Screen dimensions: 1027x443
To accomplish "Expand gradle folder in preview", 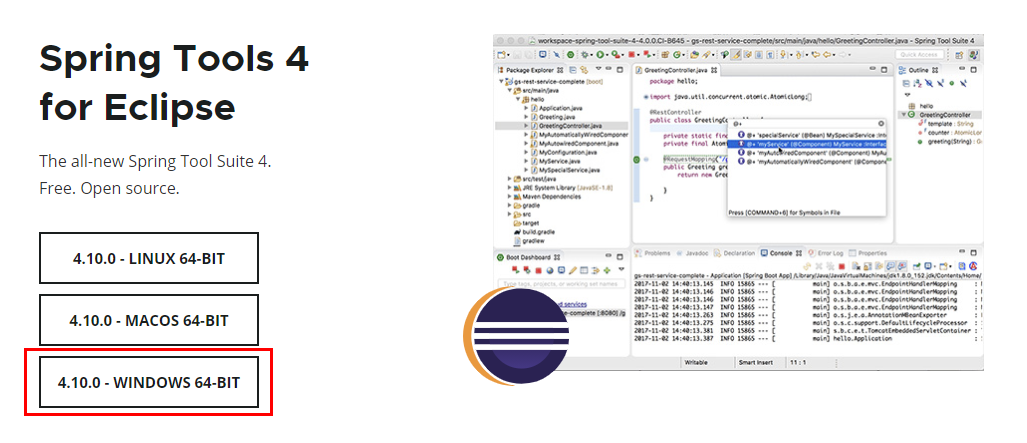I will pyautogui.click(x=510, y=205).
